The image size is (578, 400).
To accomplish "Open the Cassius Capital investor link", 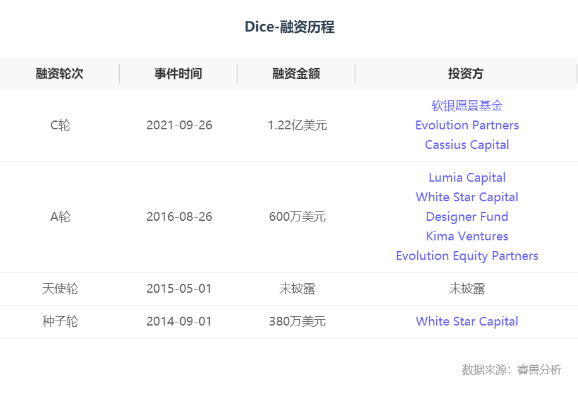I will click(x=467, y=145).
